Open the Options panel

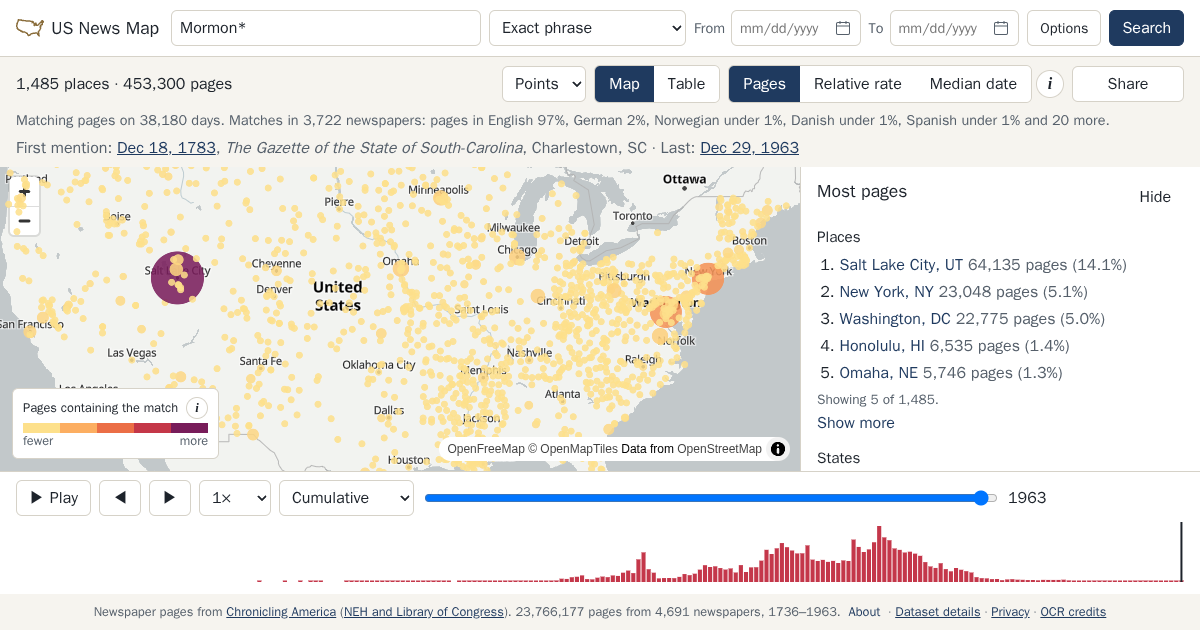1064,28
